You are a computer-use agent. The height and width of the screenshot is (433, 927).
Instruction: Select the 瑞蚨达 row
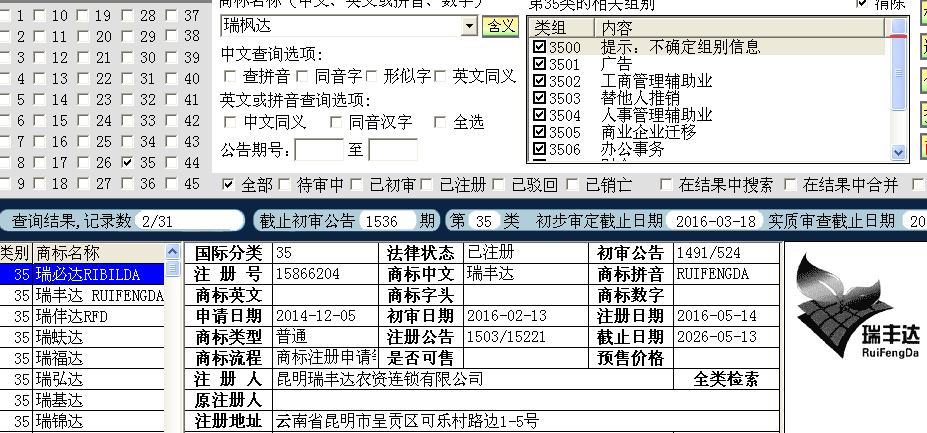82,338
